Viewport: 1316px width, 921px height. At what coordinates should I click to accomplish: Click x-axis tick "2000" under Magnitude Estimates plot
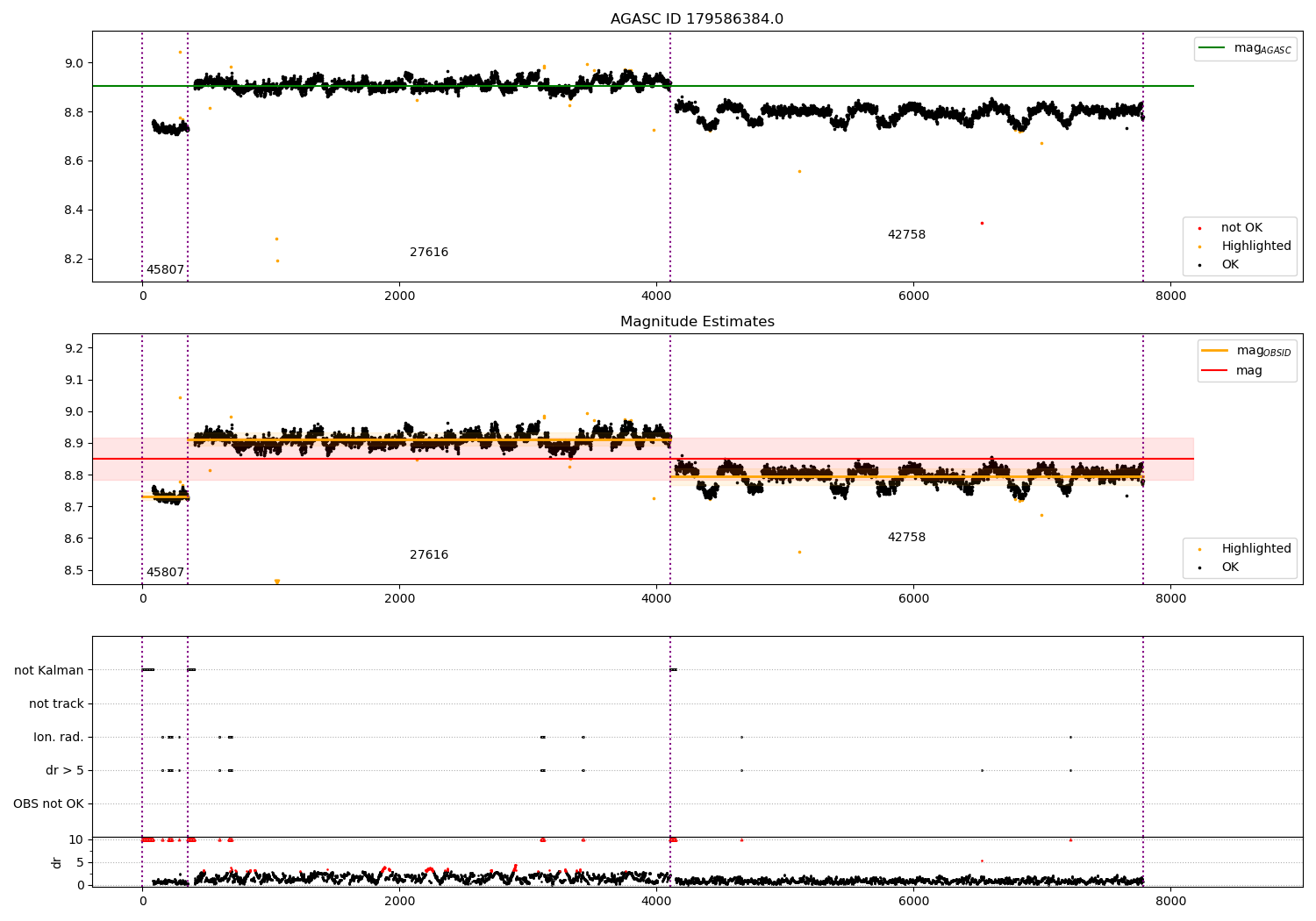[x=399, y=598]
